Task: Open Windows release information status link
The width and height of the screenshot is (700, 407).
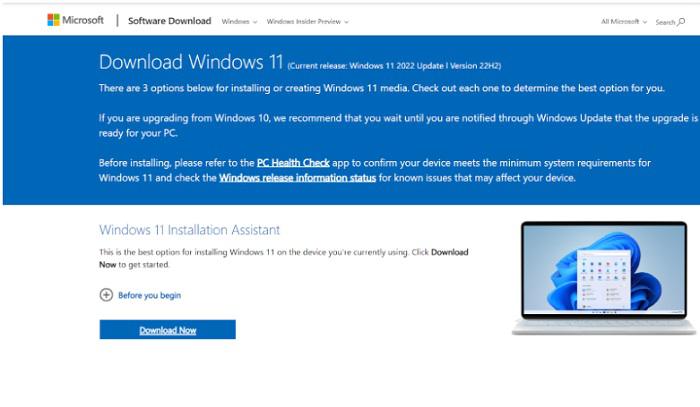Action: (297, 178)
